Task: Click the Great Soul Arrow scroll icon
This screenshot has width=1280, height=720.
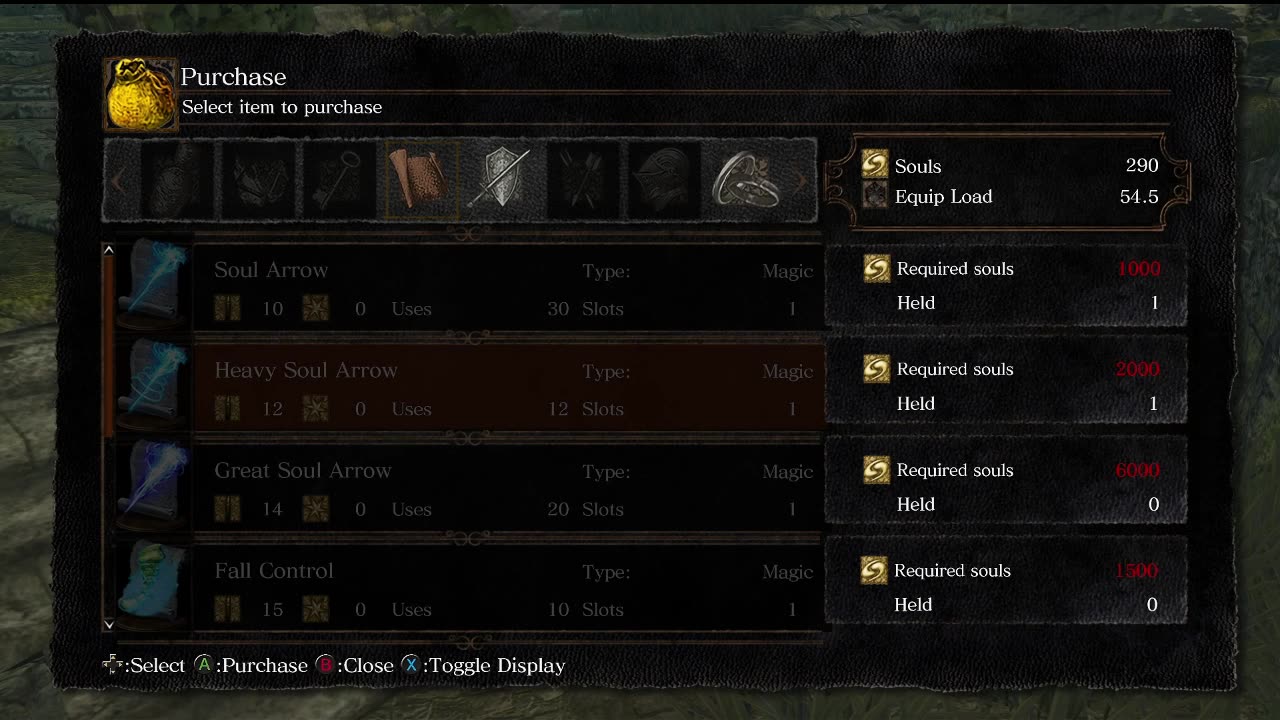Action: coord(154,487)
